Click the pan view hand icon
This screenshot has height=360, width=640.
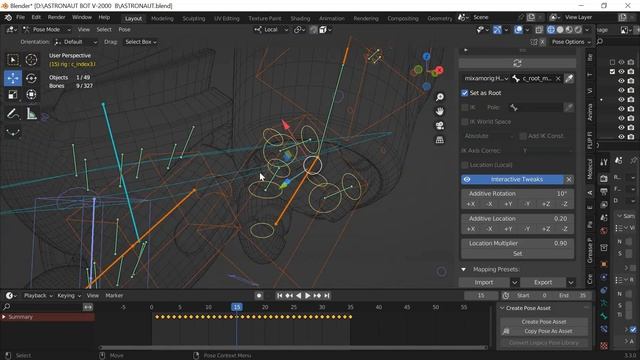440,111
